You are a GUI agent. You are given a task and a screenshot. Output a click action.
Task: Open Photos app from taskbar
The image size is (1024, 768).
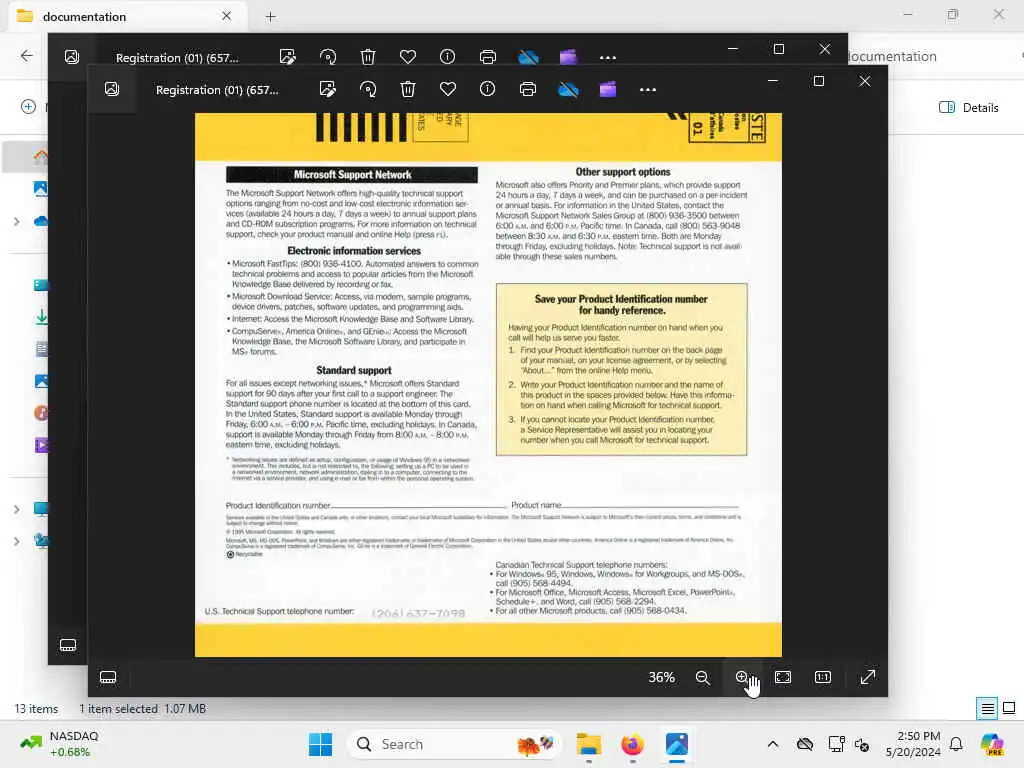pyautogui.click(x=677, y=744)
